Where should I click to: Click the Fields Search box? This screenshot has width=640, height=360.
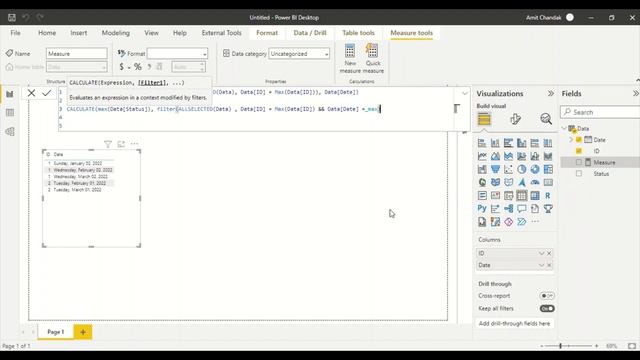tap(601, 112)
